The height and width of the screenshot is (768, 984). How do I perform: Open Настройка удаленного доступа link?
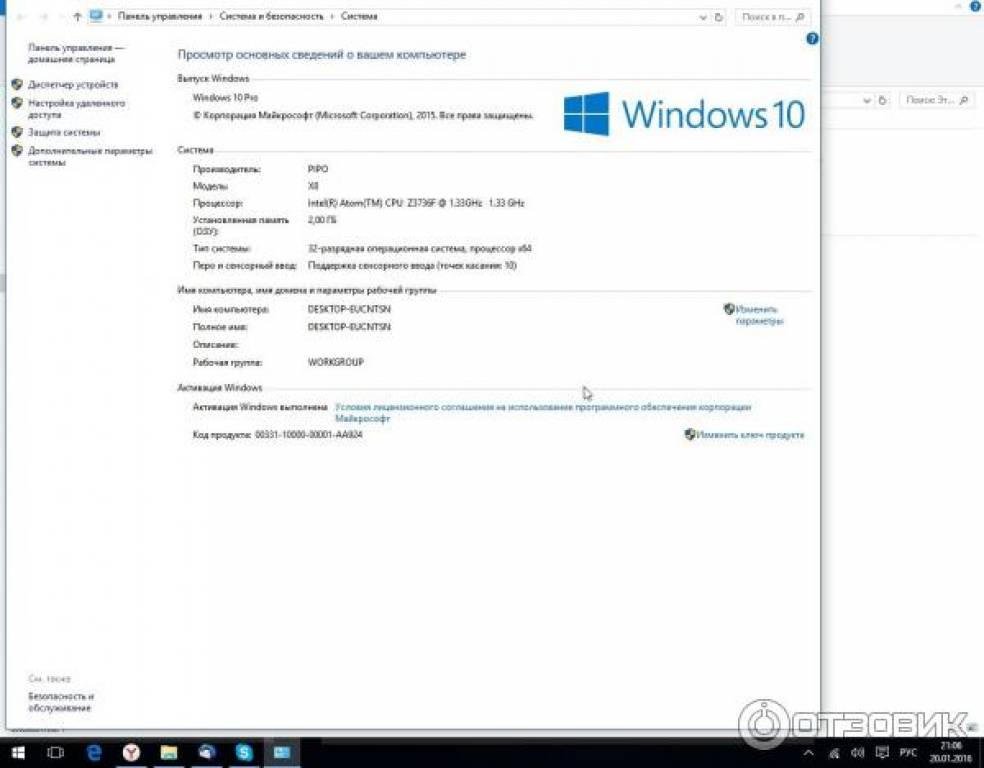(76, 109)
